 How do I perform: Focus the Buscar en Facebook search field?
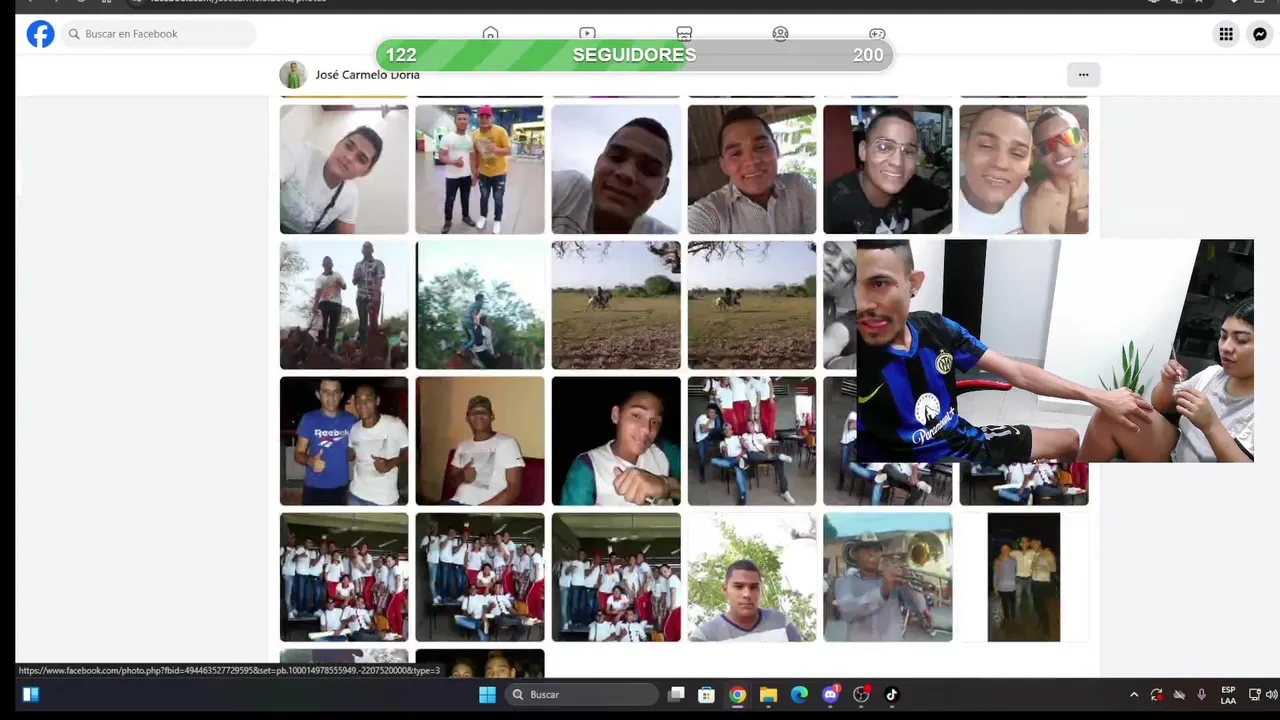(x=160, y=34)
